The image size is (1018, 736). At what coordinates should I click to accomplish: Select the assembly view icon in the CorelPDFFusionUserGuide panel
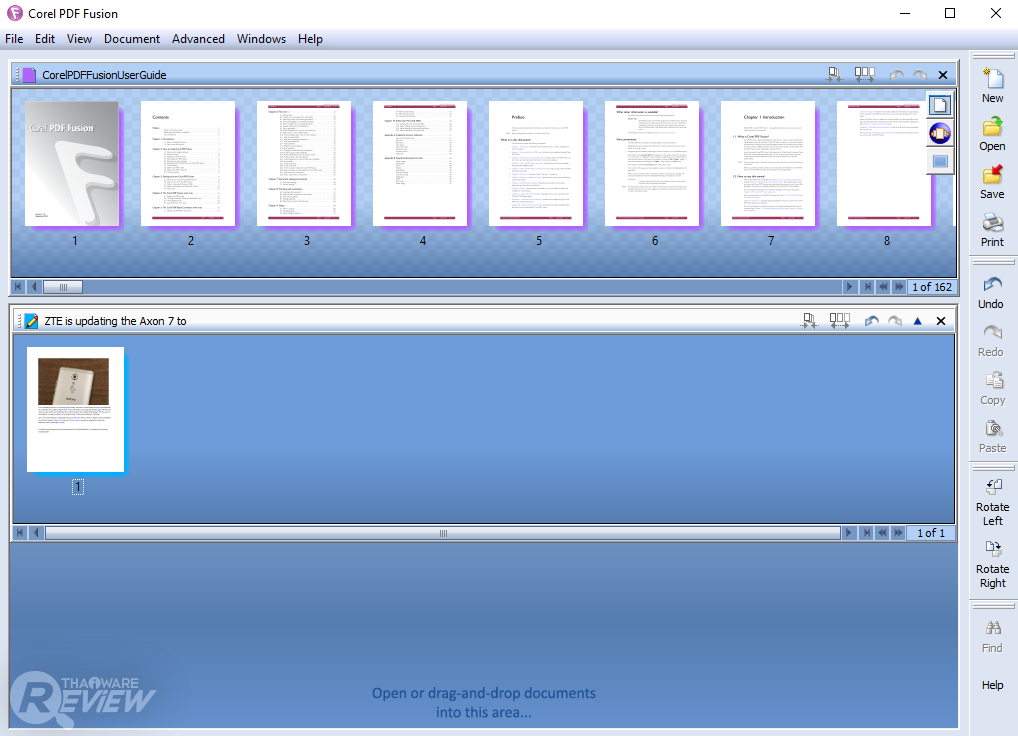pyautogui.click(x=939, y=162)
